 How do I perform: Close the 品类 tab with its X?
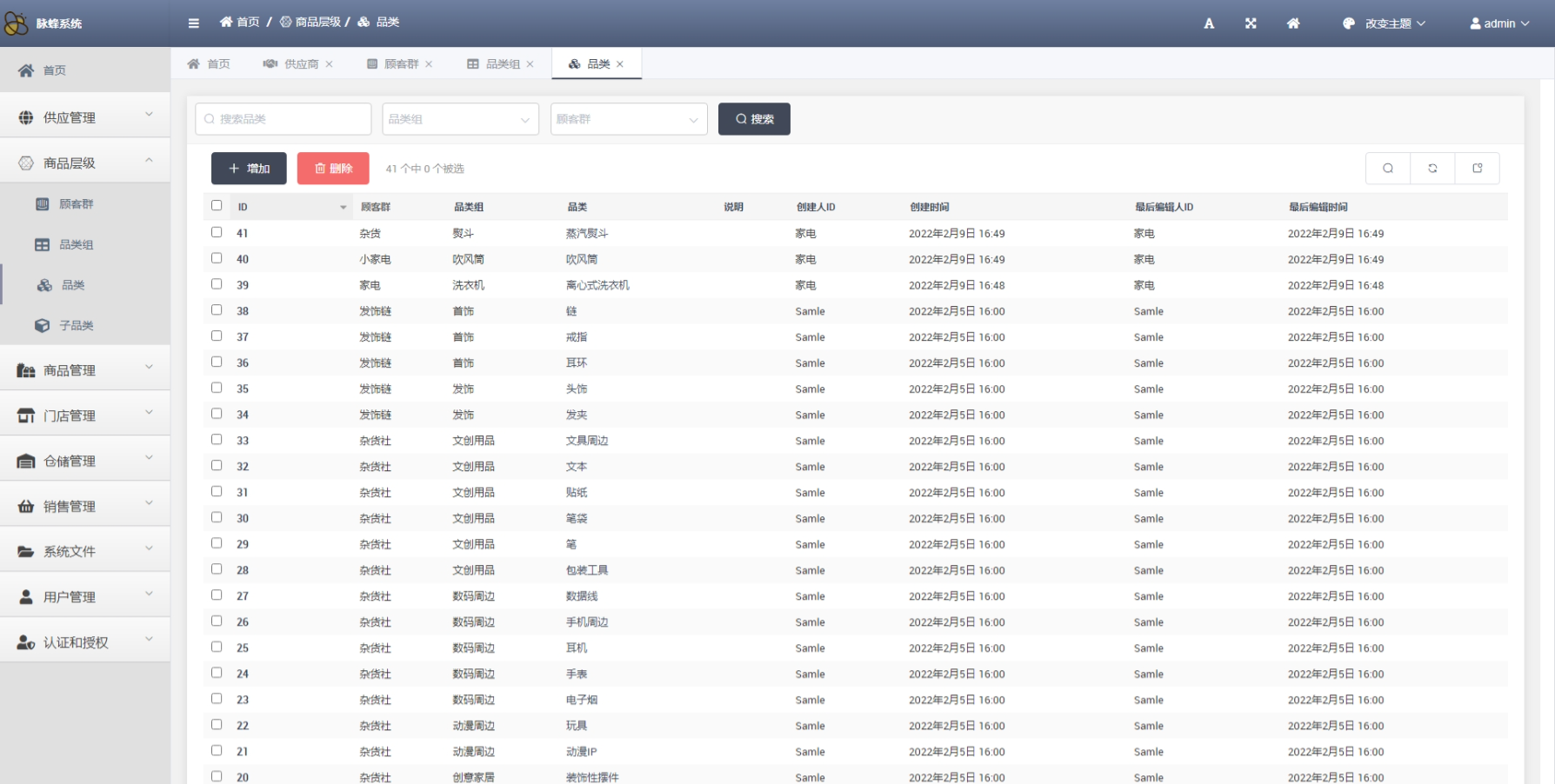click(620, 64)
